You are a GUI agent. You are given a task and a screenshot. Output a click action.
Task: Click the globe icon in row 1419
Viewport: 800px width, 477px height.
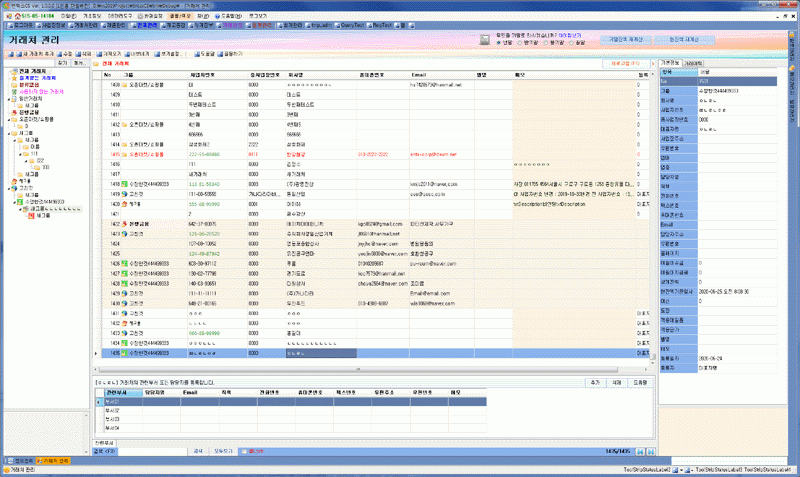[x=124, y=194]
